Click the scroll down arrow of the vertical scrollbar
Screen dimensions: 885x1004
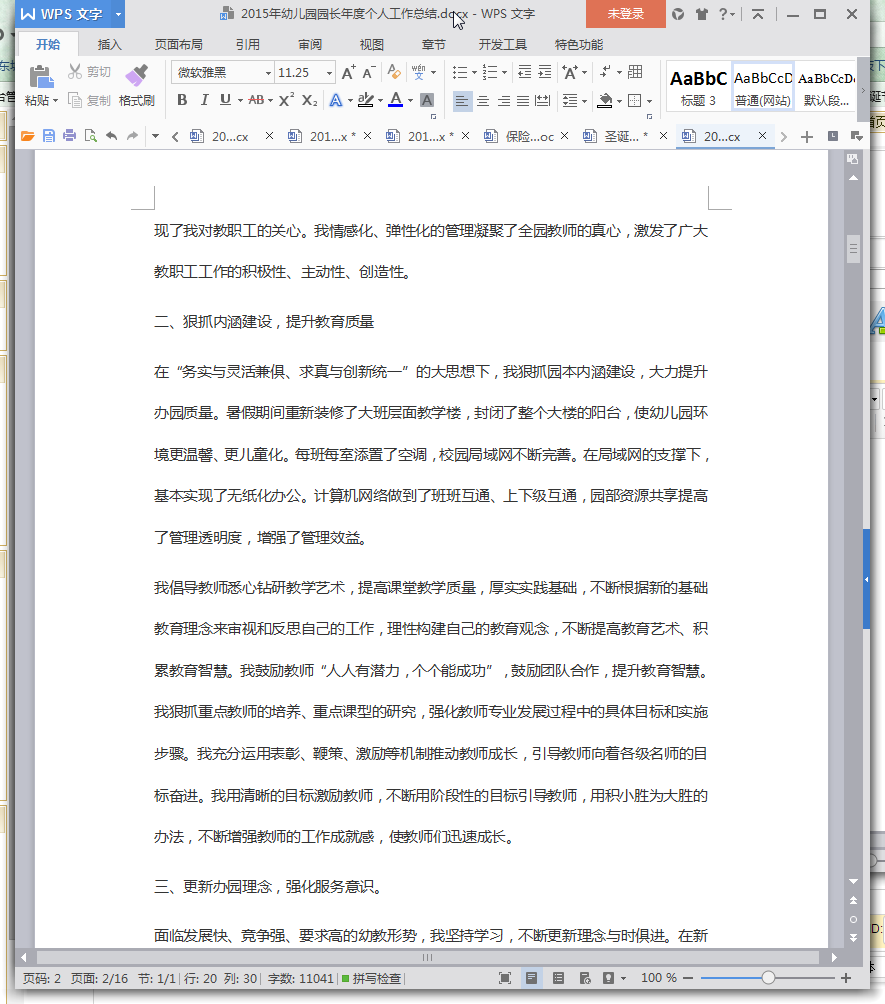click(x=853, y=882)
